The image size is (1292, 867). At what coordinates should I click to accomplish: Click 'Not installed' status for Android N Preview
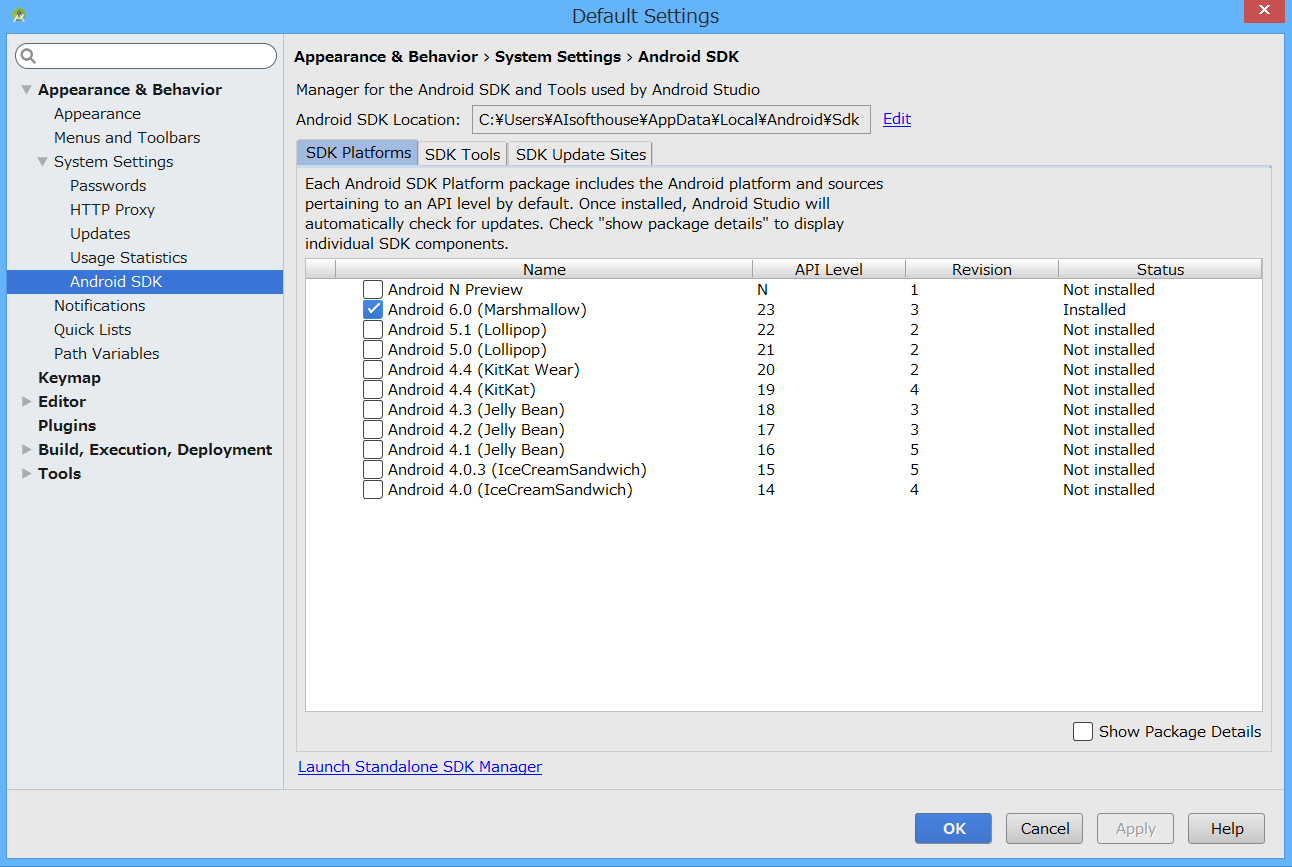click(1109, 290)
